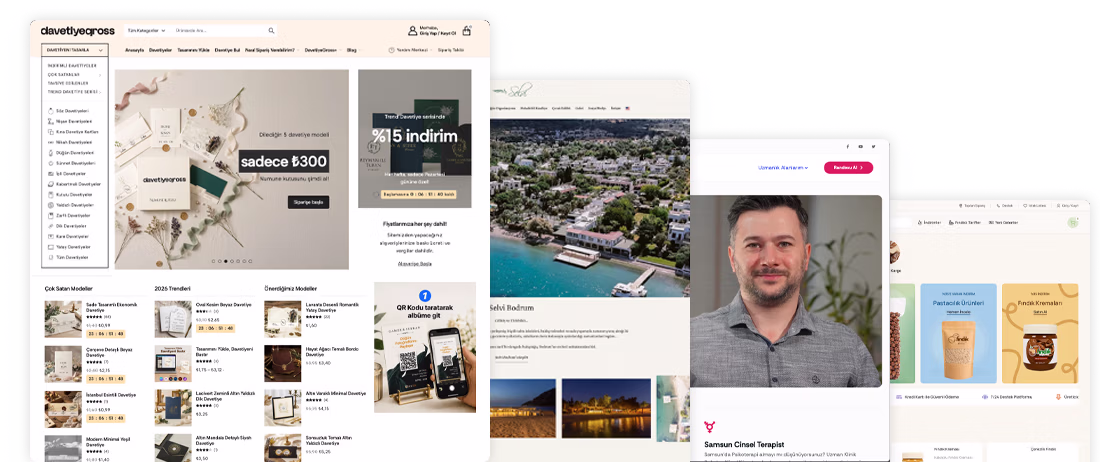Open İNDİRİMLİ DAVETİYELER link
This screenshot has width=1100, height=462.
tap(72, 65)
